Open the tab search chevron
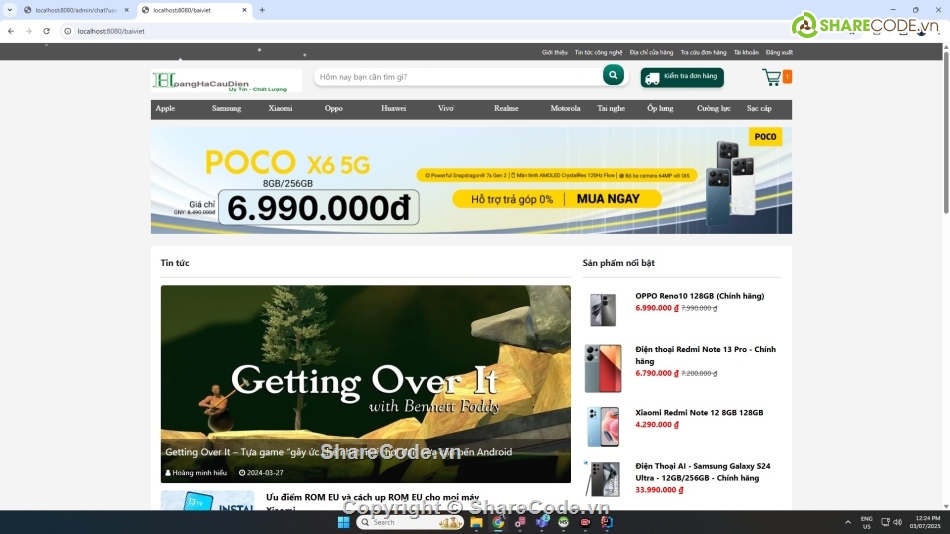Image resolution: width=950 pixels, height=534 pixels. point(10,10)
